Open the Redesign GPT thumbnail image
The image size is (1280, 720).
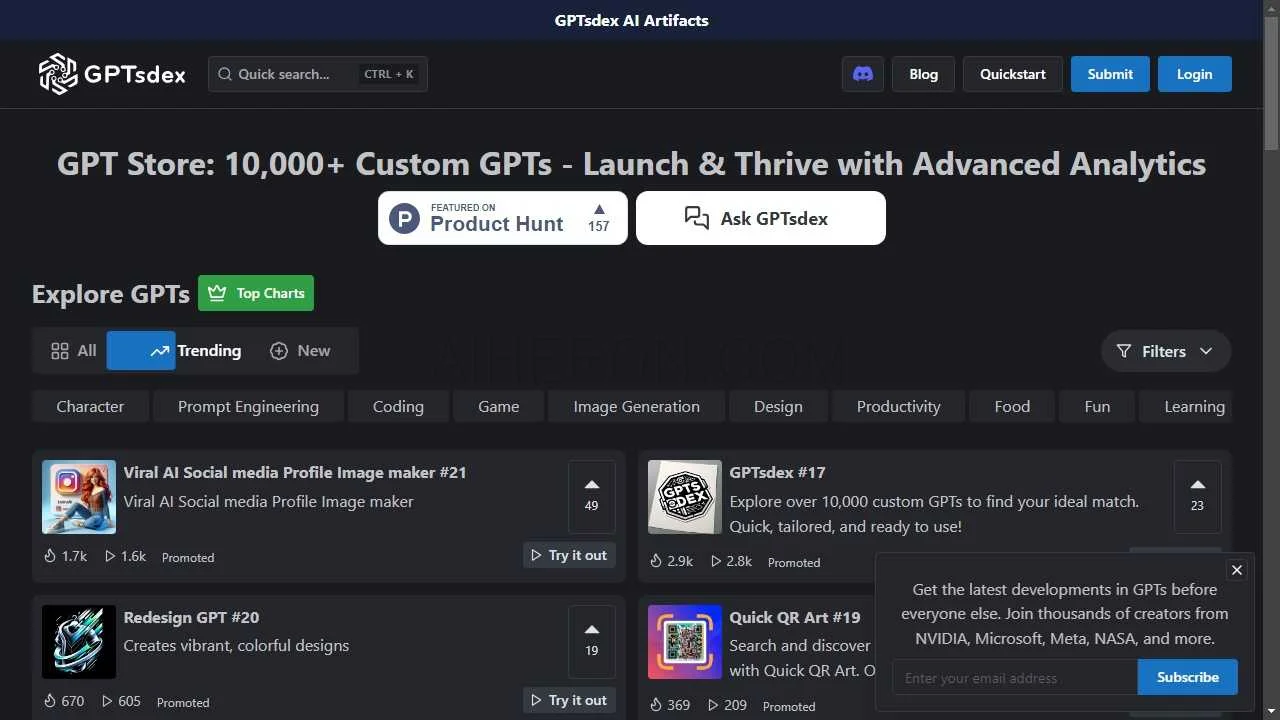point(79,642)
